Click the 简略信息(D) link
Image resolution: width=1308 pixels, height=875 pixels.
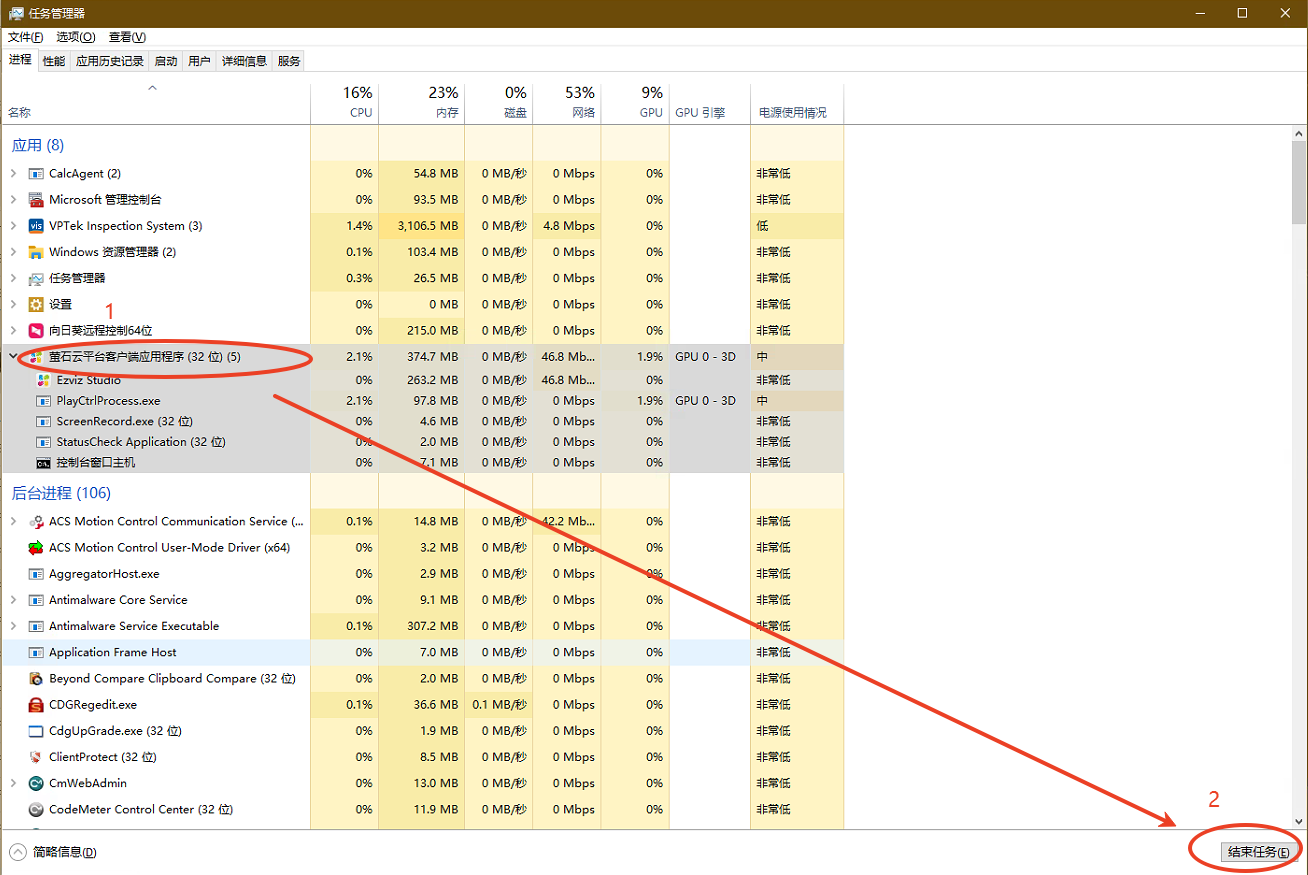(x=65, y=852)
